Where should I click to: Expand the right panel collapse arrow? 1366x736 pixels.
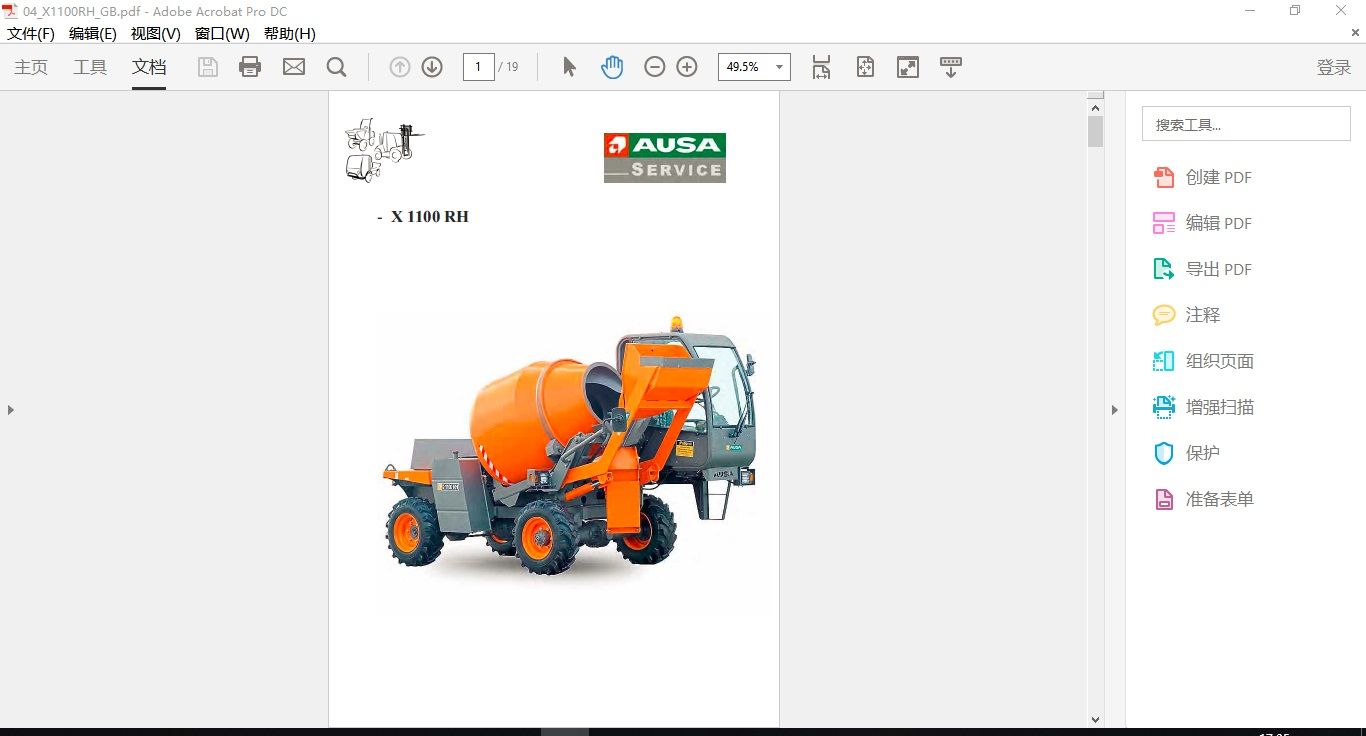click(x=1114, y=409)
